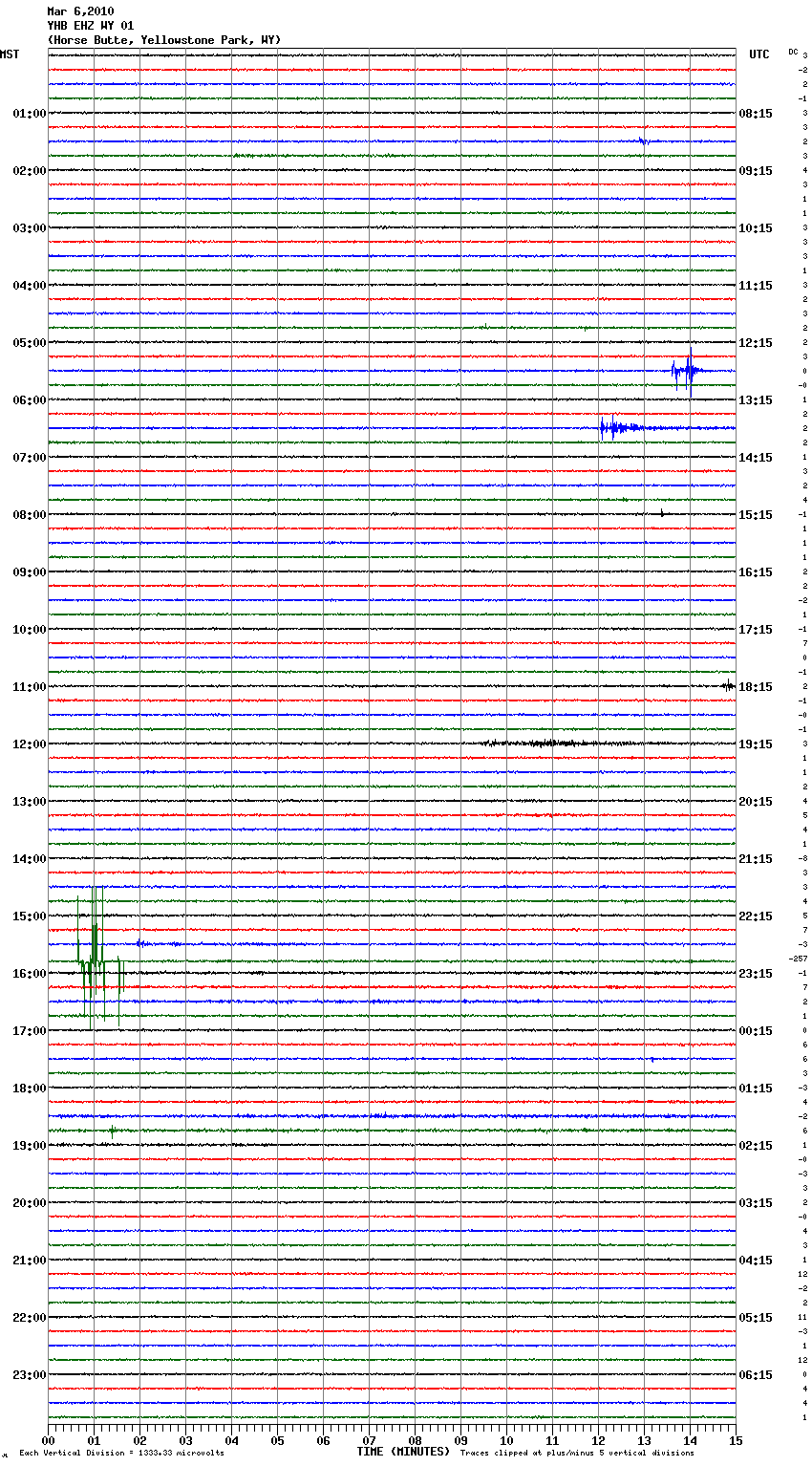Click the 19:15 UTC time label
The height and width of the screenshot is (1466, 812).
point(756,744)
